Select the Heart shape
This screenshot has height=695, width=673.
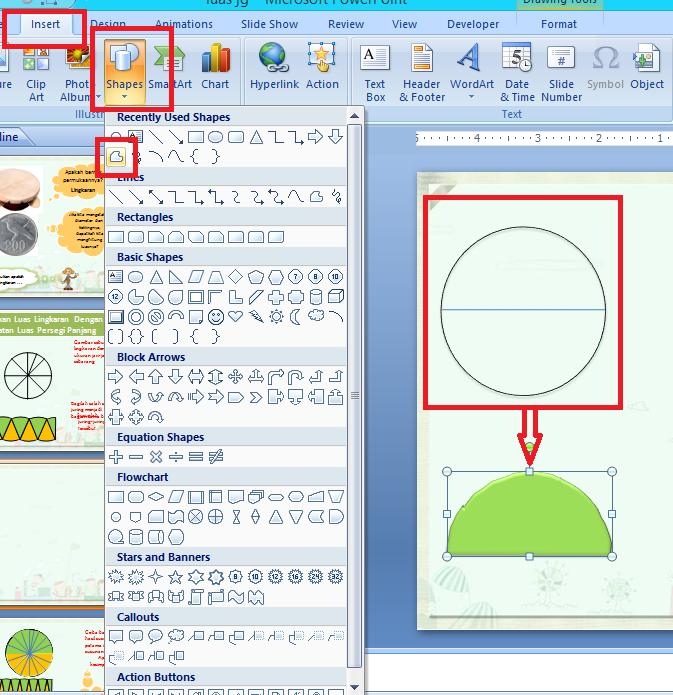235,317
